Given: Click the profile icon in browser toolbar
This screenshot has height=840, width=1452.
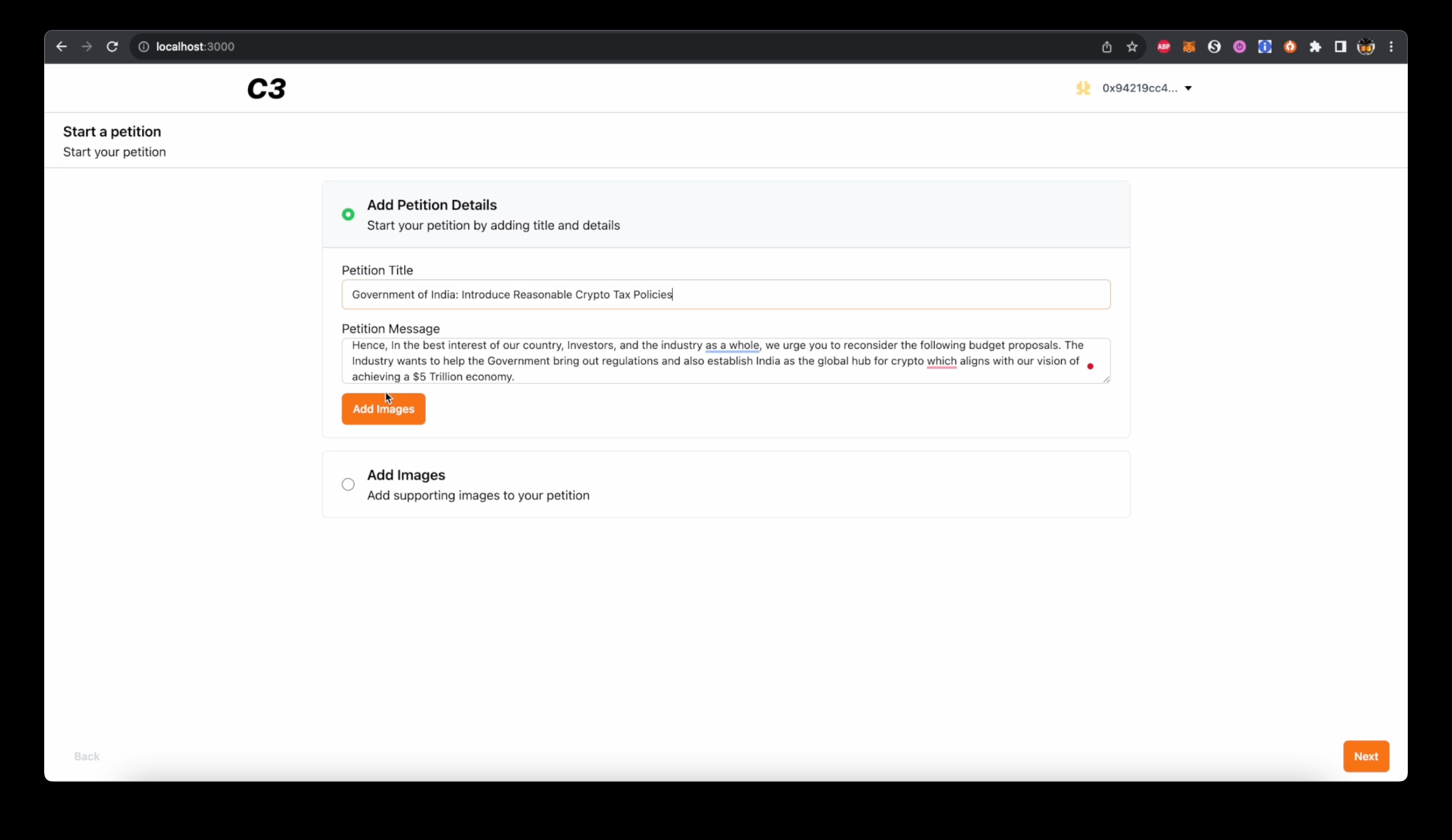Looking at the screenshot, I should [1366, 46].
